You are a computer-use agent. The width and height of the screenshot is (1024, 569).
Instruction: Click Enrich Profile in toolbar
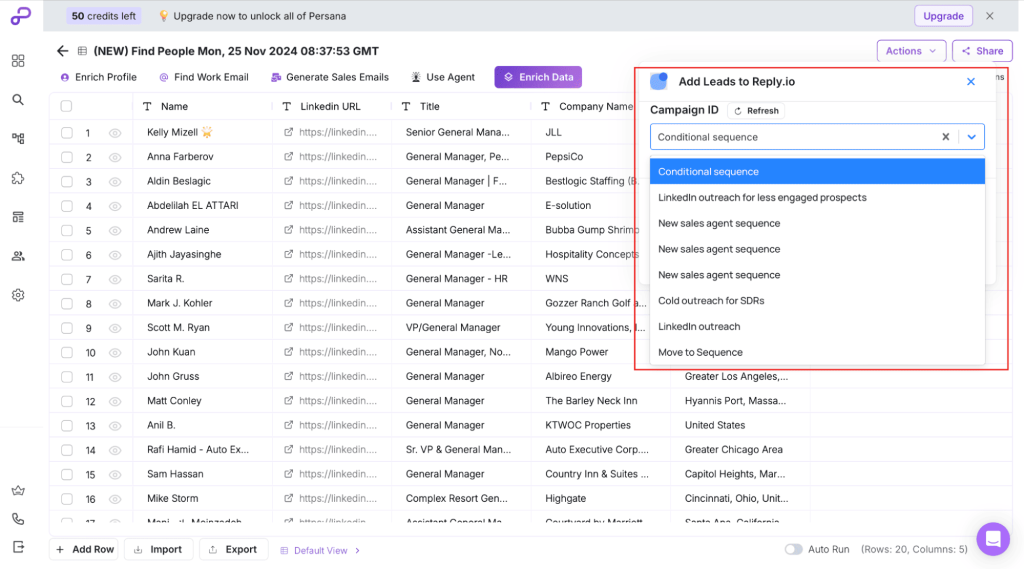click(x=99, y=77)
